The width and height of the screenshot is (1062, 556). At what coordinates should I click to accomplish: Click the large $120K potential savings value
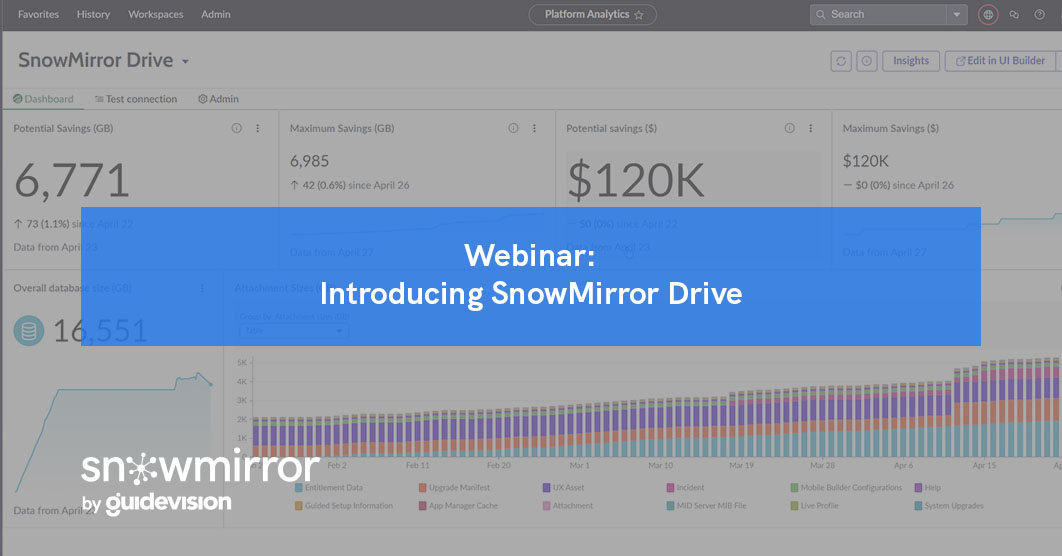coord(636,181)
